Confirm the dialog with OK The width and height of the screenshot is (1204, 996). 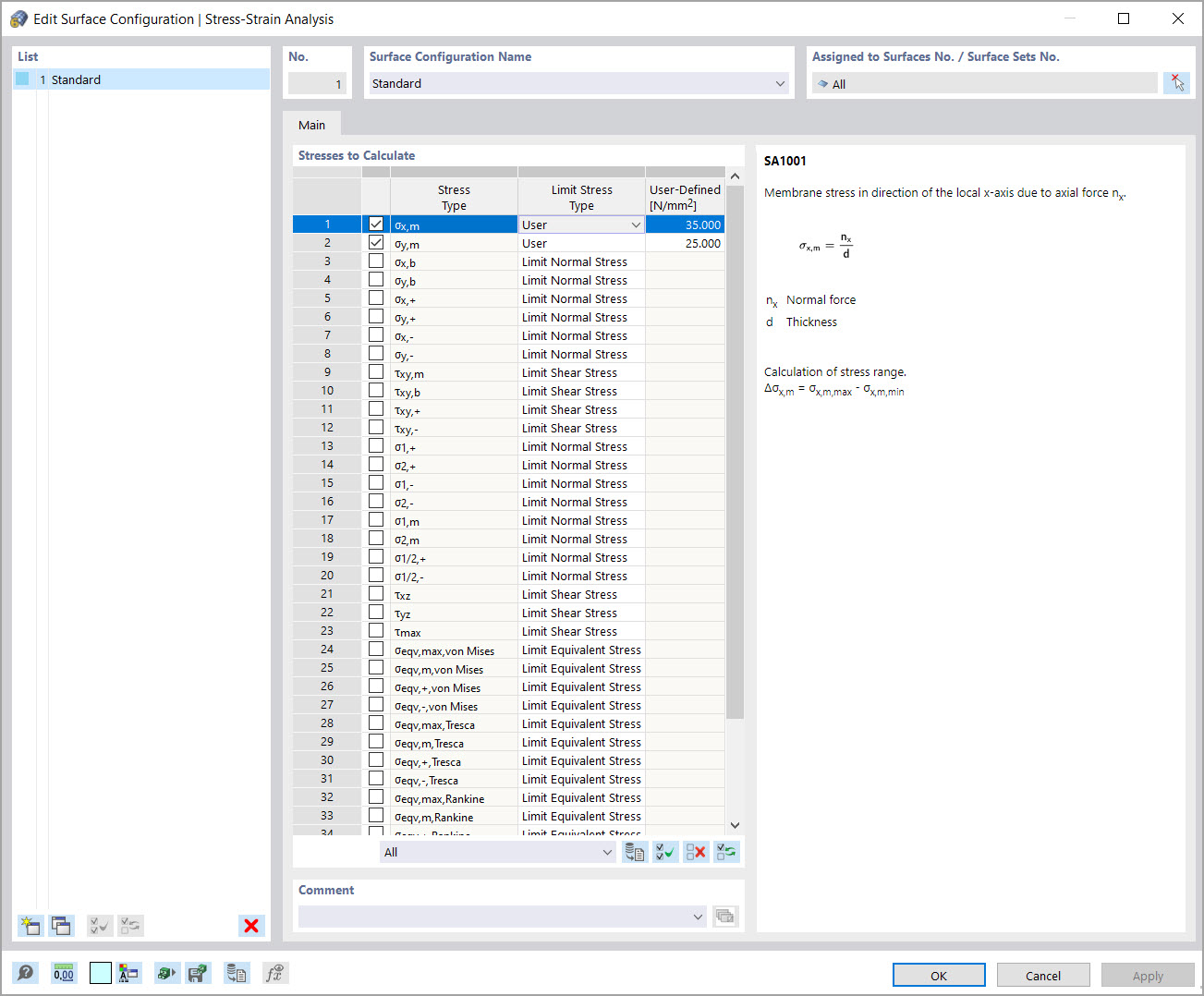[x=939, y=975]
